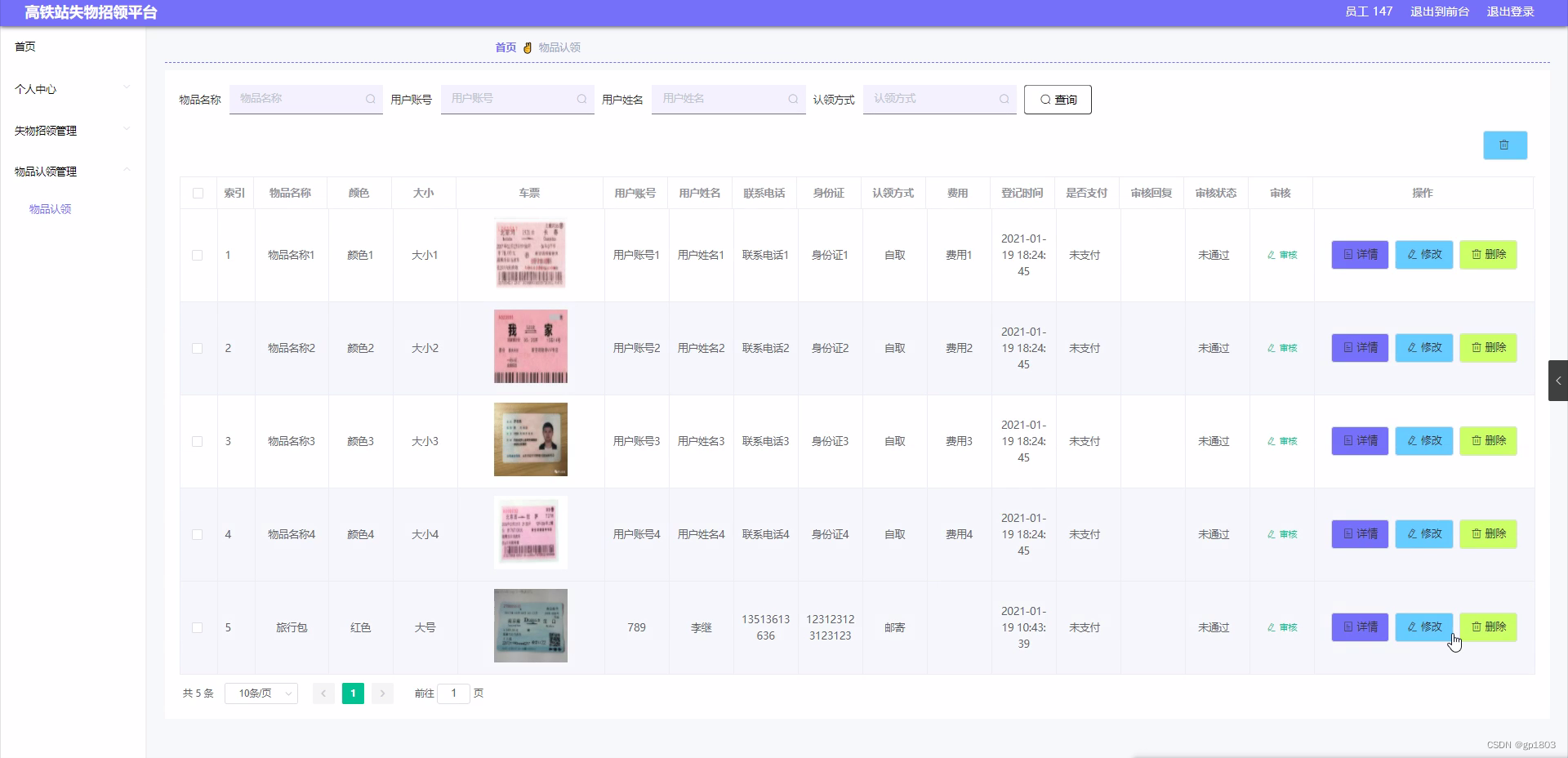The height and width of the screenshot is (758, 1568).
Task: Check the box for 旅行包 row
Action: tap(198, 628)
